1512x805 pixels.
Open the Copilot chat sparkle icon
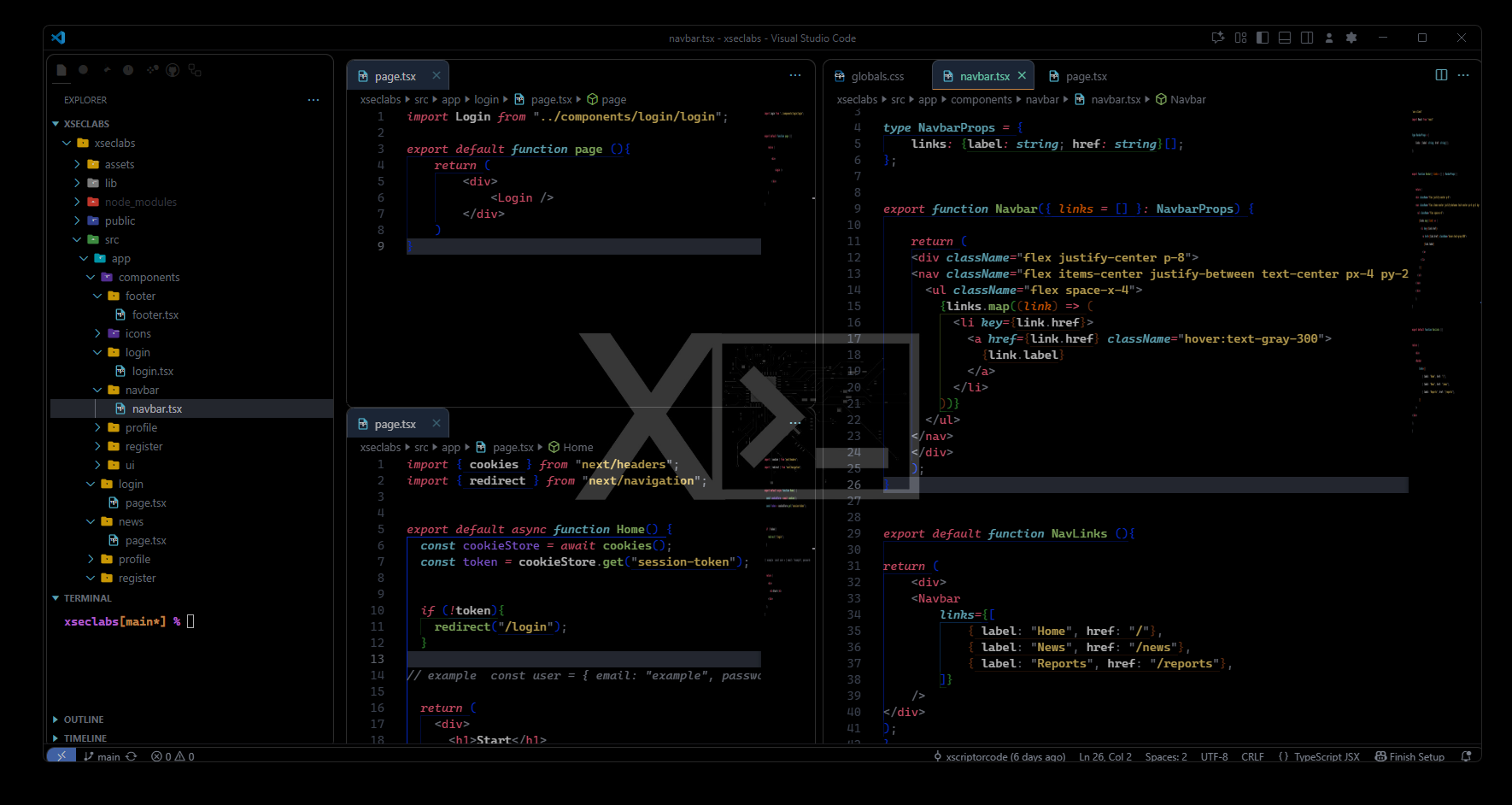click(x=1218, y=38)
